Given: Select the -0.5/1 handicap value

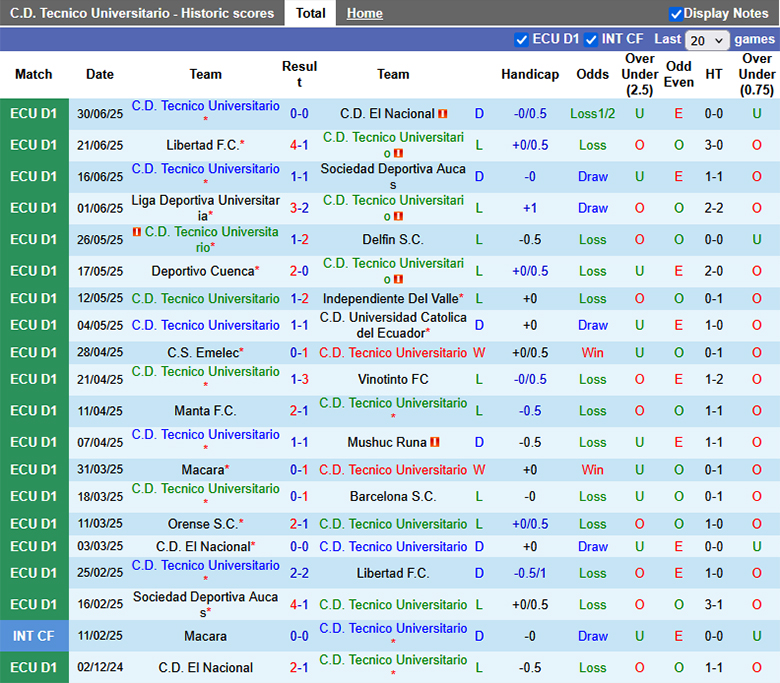Looking at the screenshot, I should pos(530,573).
